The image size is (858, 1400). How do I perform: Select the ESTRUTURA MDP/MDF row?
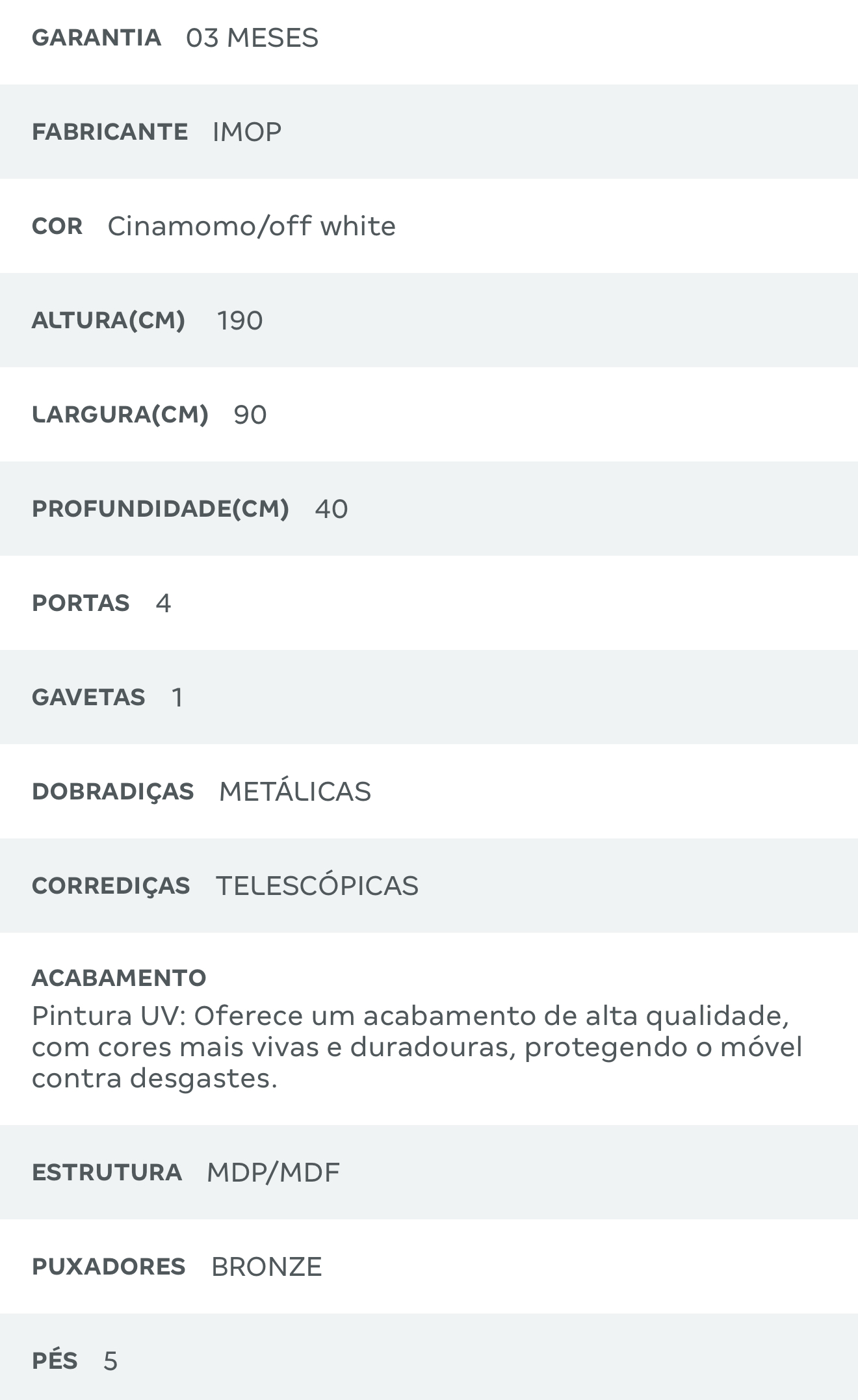click(429, 1172)
